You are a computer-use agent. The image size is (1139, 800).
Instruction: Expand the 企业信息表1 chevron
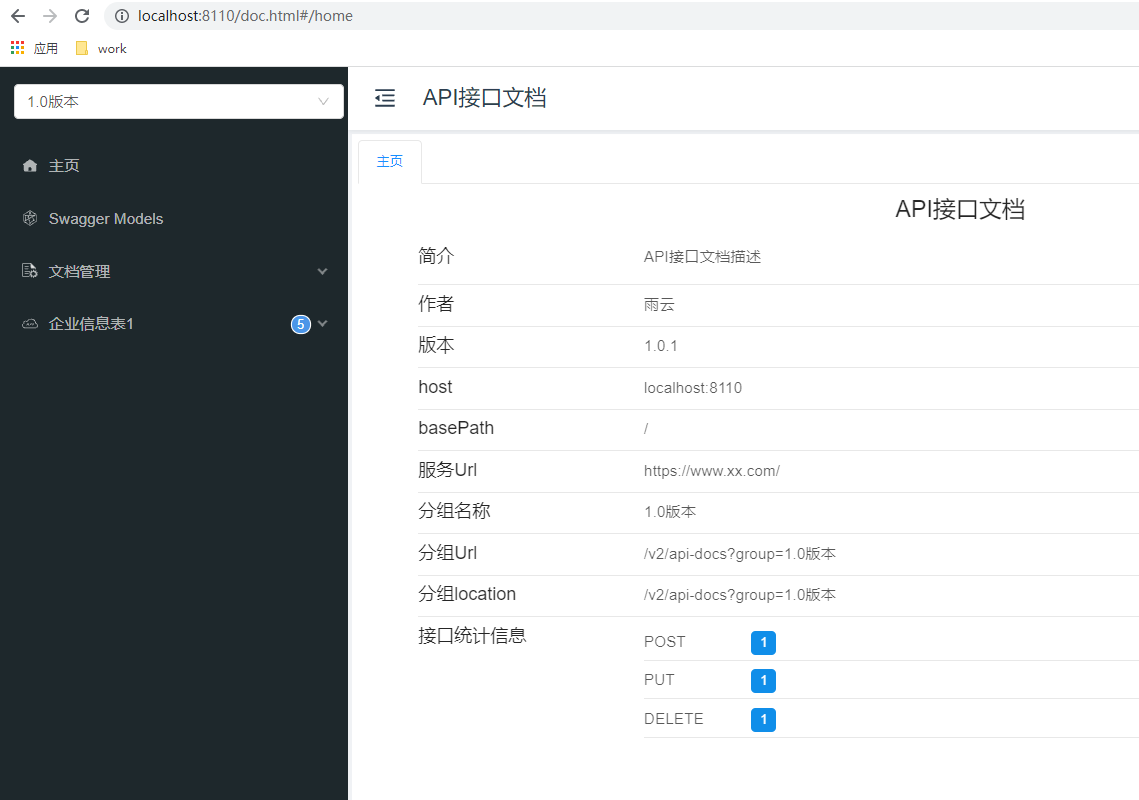[323, 323]
